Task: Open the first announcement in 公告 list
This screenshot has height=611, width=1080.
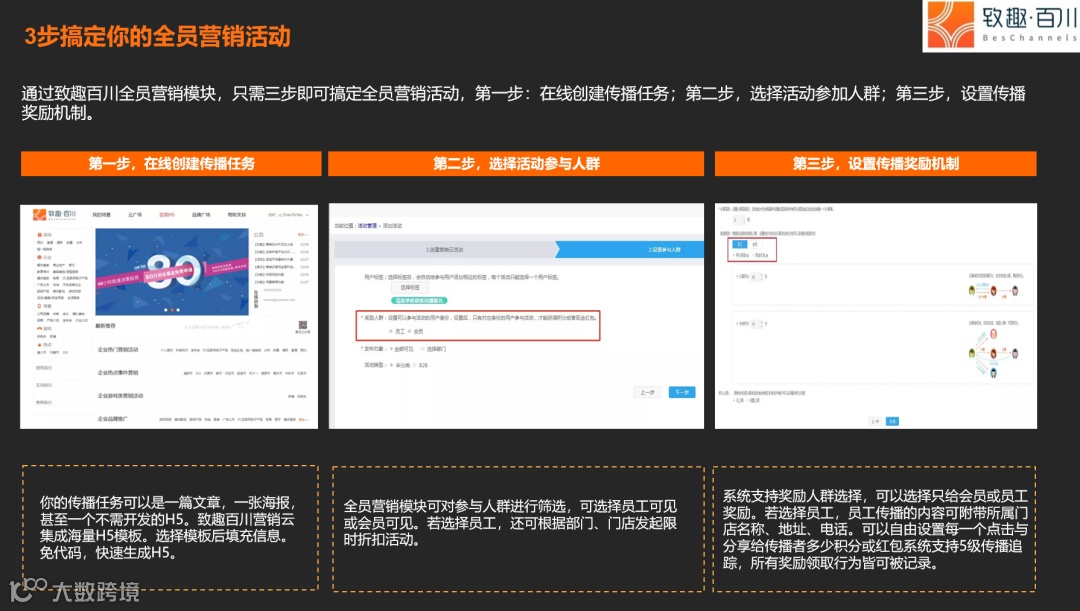Action: 282,244
